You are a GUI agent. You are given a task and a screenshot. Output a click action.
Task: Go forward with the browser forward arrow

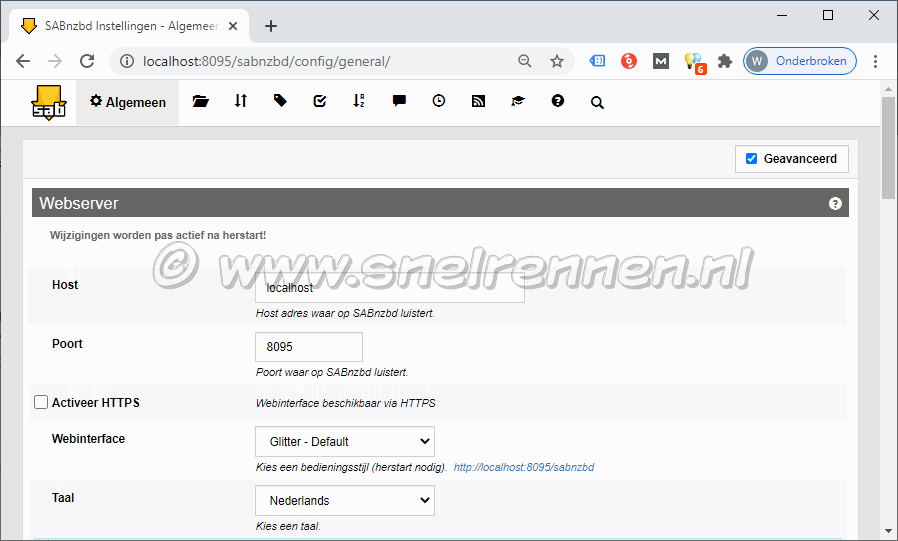(x=55, y=61)
